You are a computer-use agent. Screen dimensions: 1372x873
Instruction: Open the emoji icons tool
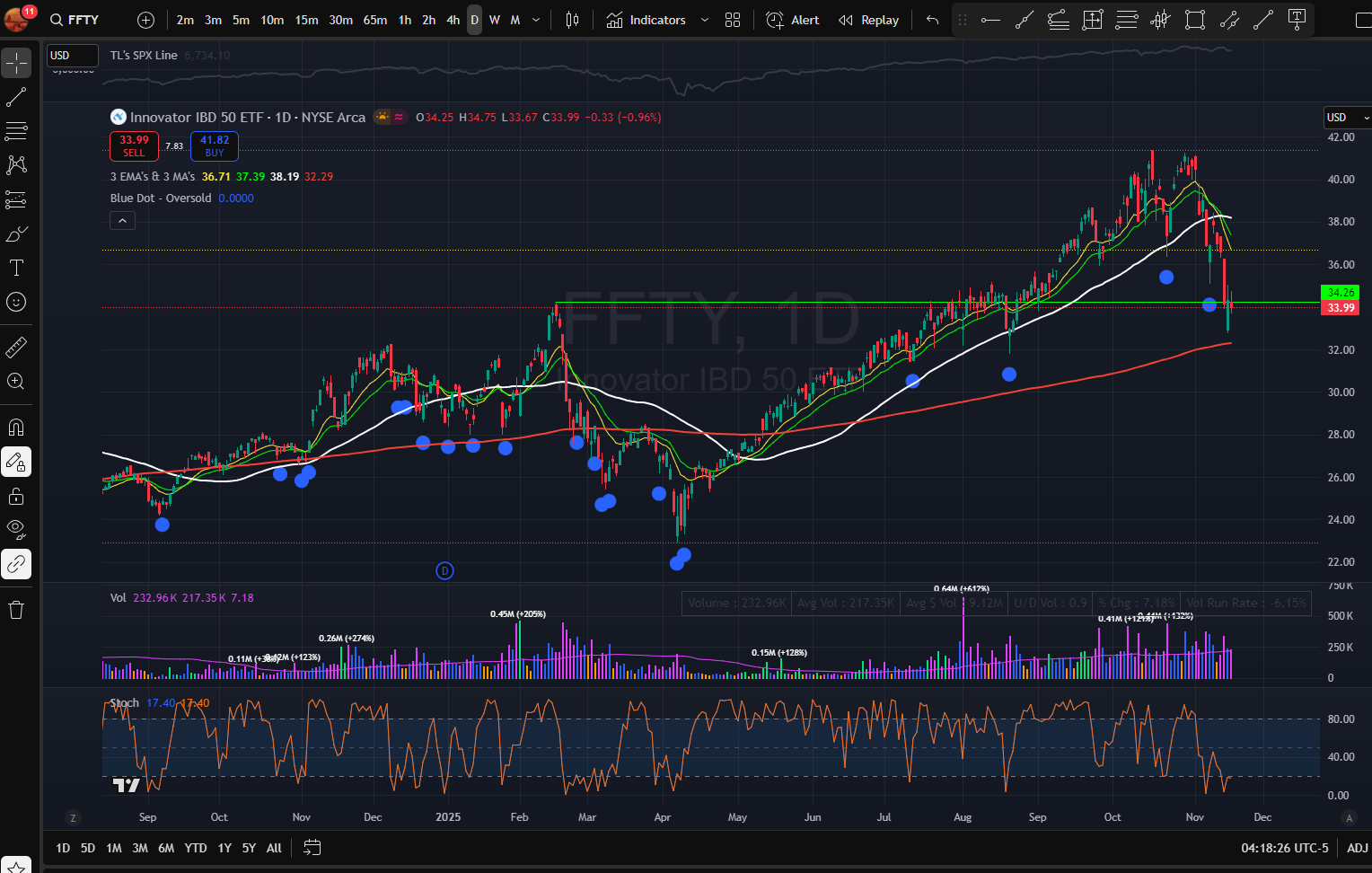point(16,302)
